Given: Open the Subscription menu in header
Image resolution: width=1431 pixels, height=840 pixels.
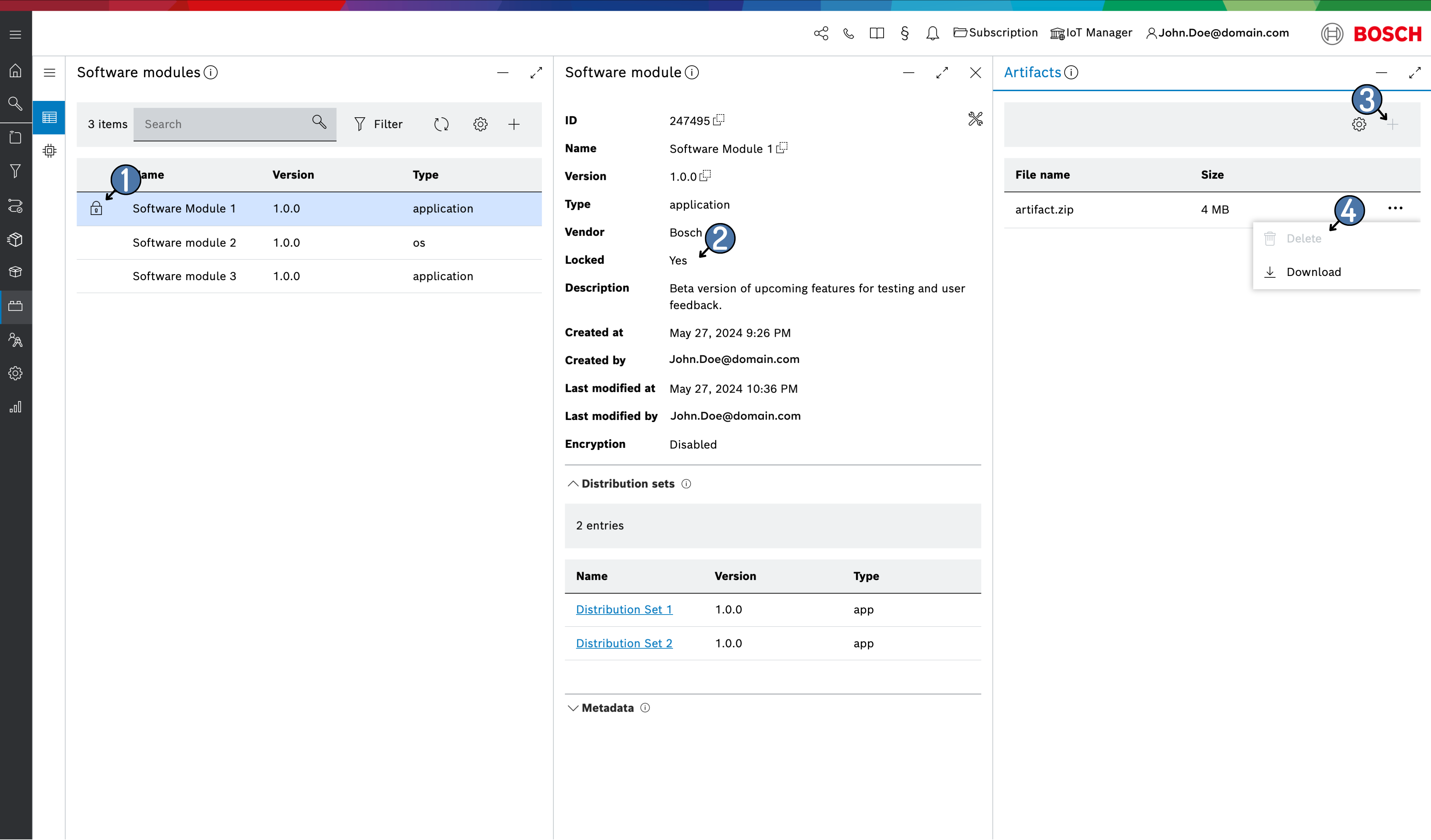Looking at the screenshot, I should (995, 33).
